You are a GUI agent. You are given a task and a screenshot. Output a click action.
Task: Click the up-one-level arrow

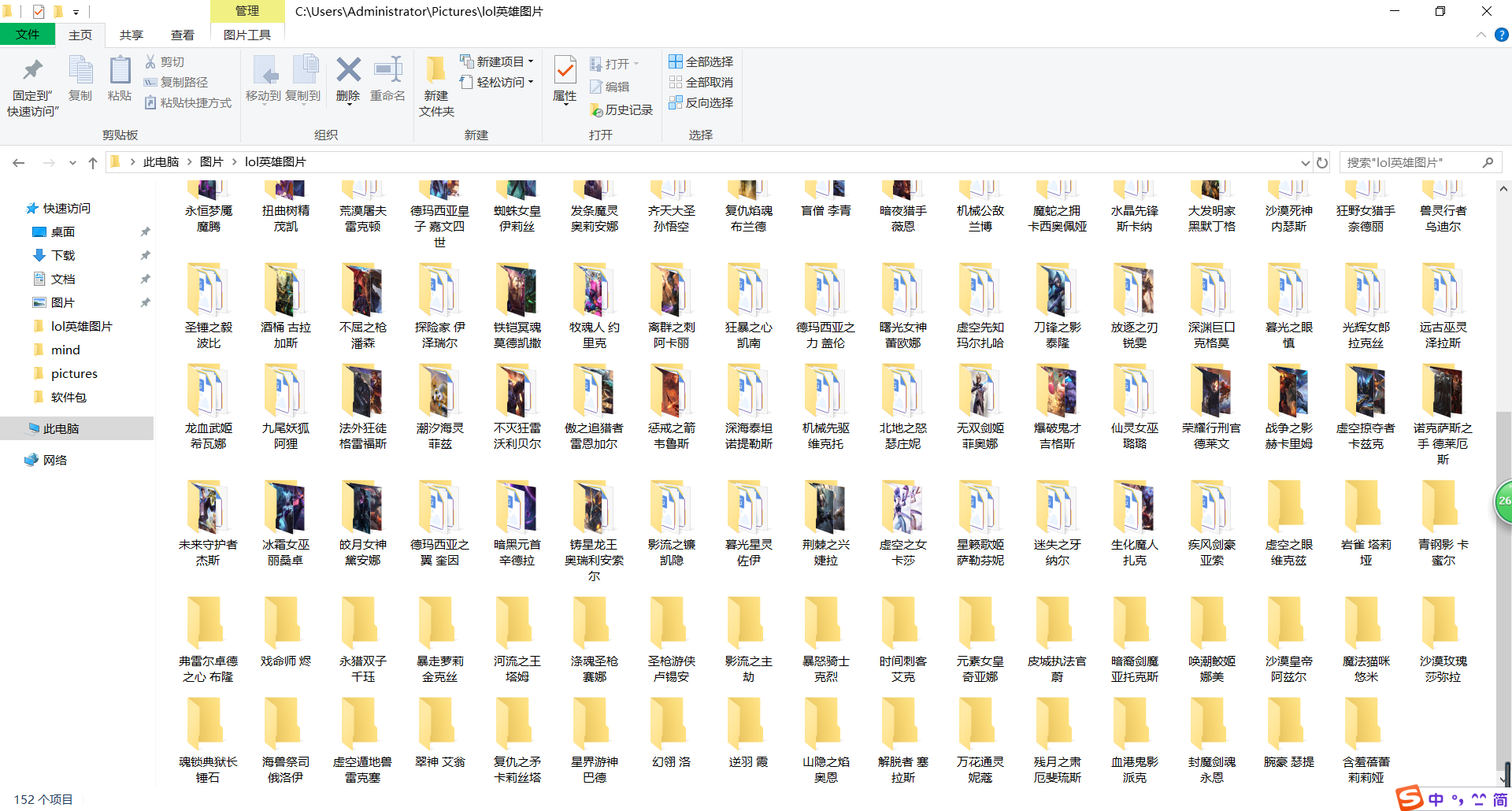[x=93, y=162]
